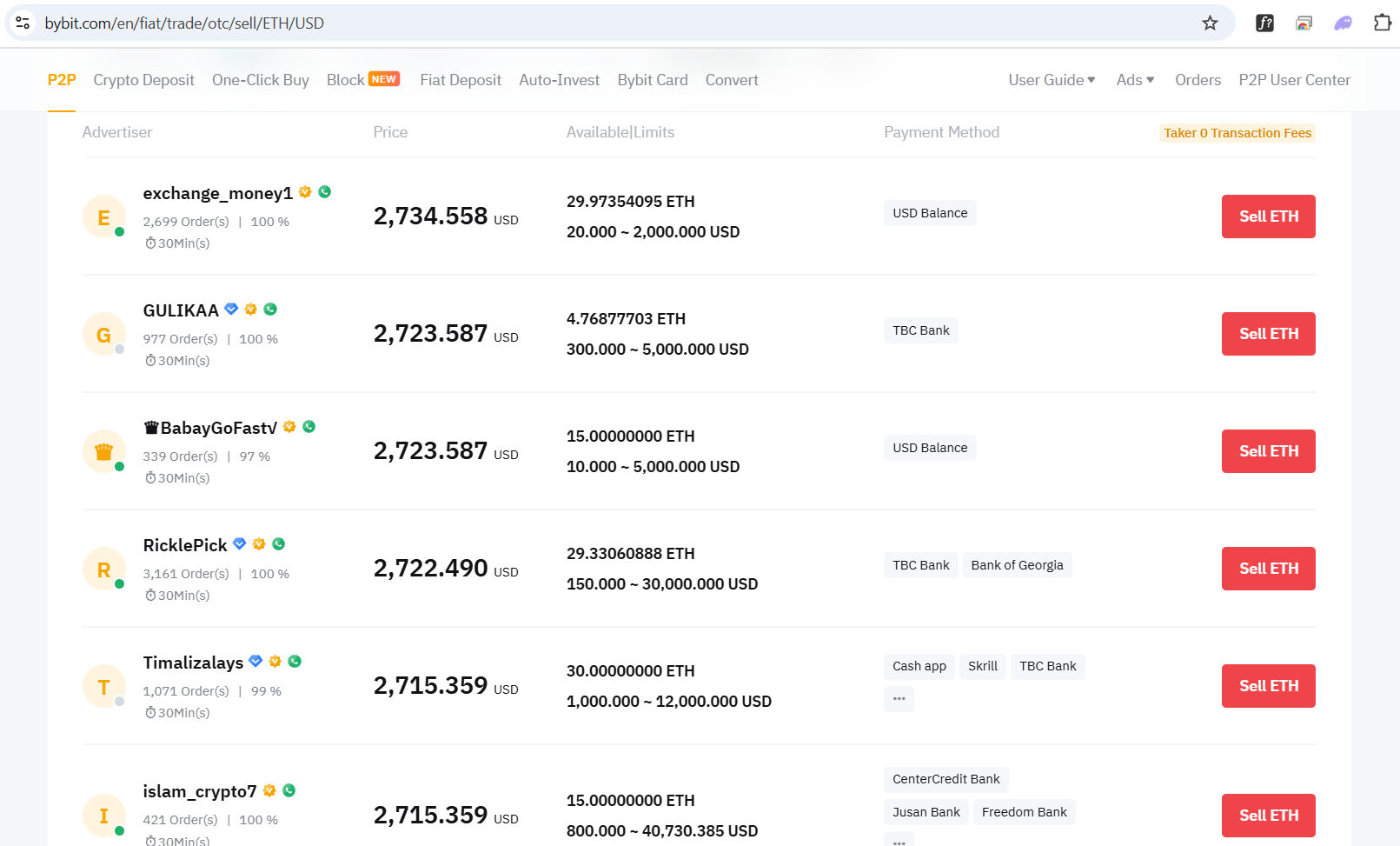
Task: Click islam_crypto7 avatar circle
Action: click(x=104, y=816)
